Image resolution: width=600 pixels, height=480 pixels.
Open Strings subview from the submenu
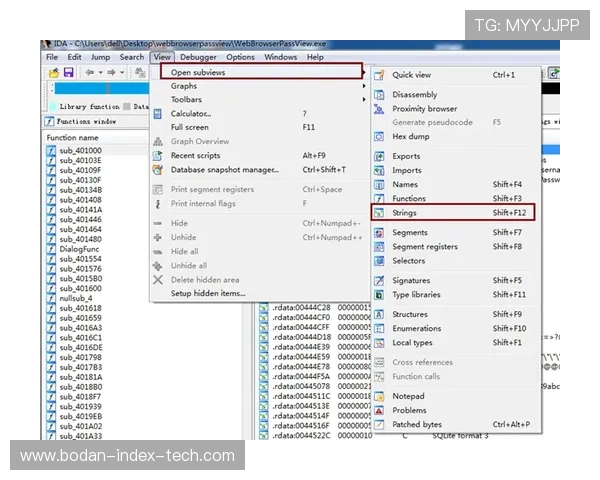(x=405, y=212)
